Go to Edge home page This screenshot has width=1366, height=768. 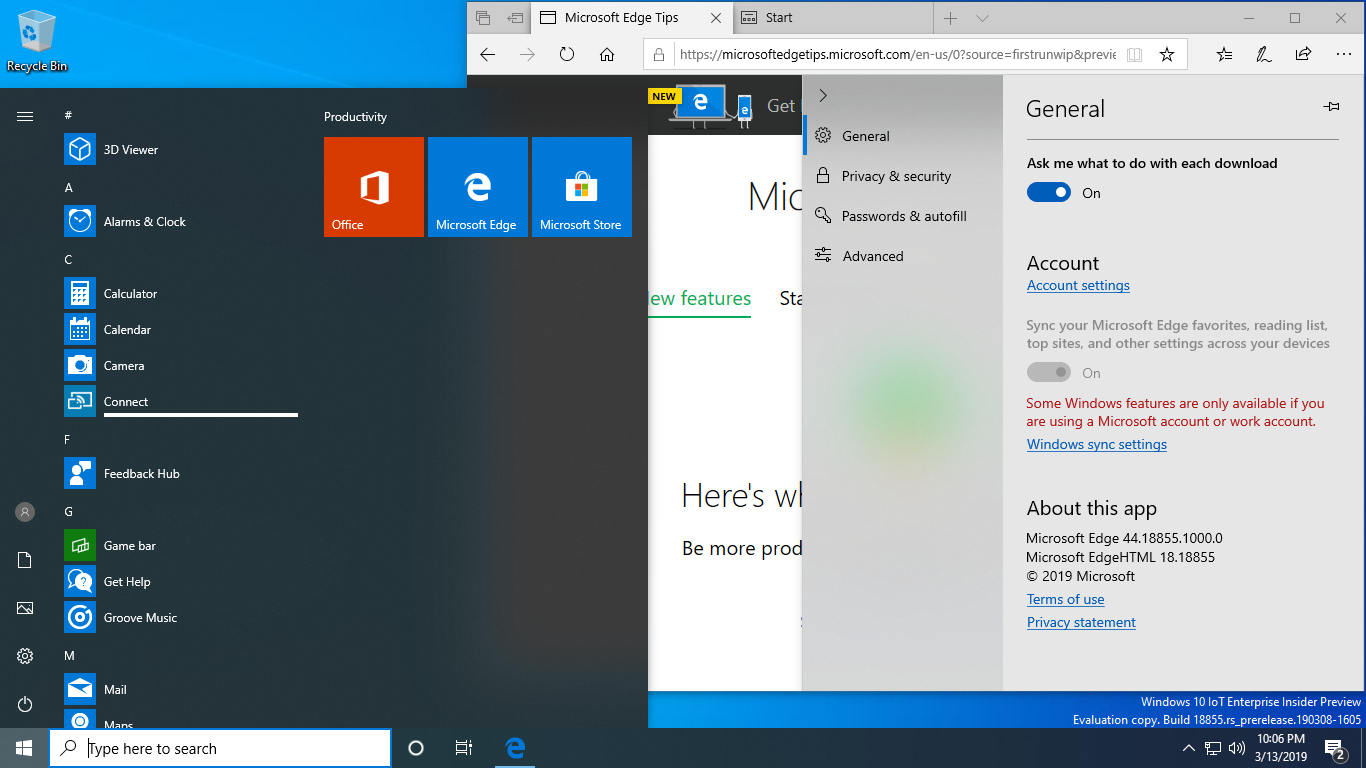[x=607, y=55]
